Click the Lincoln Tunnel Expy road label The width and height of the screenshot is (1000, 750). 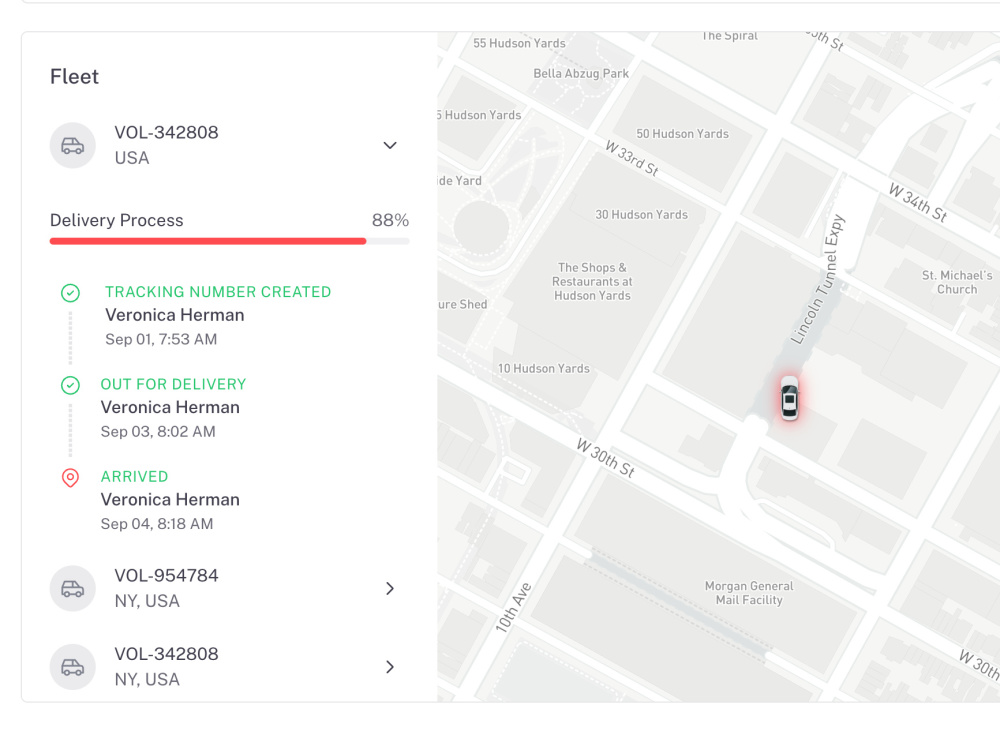click(x=818, y=279)
